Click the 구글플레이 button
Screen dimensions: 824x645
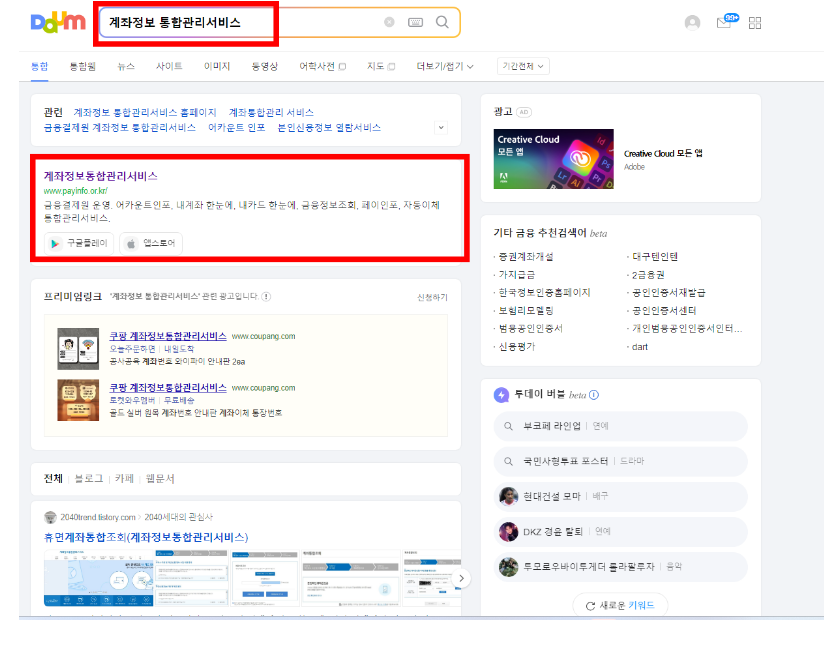[79, 243]
